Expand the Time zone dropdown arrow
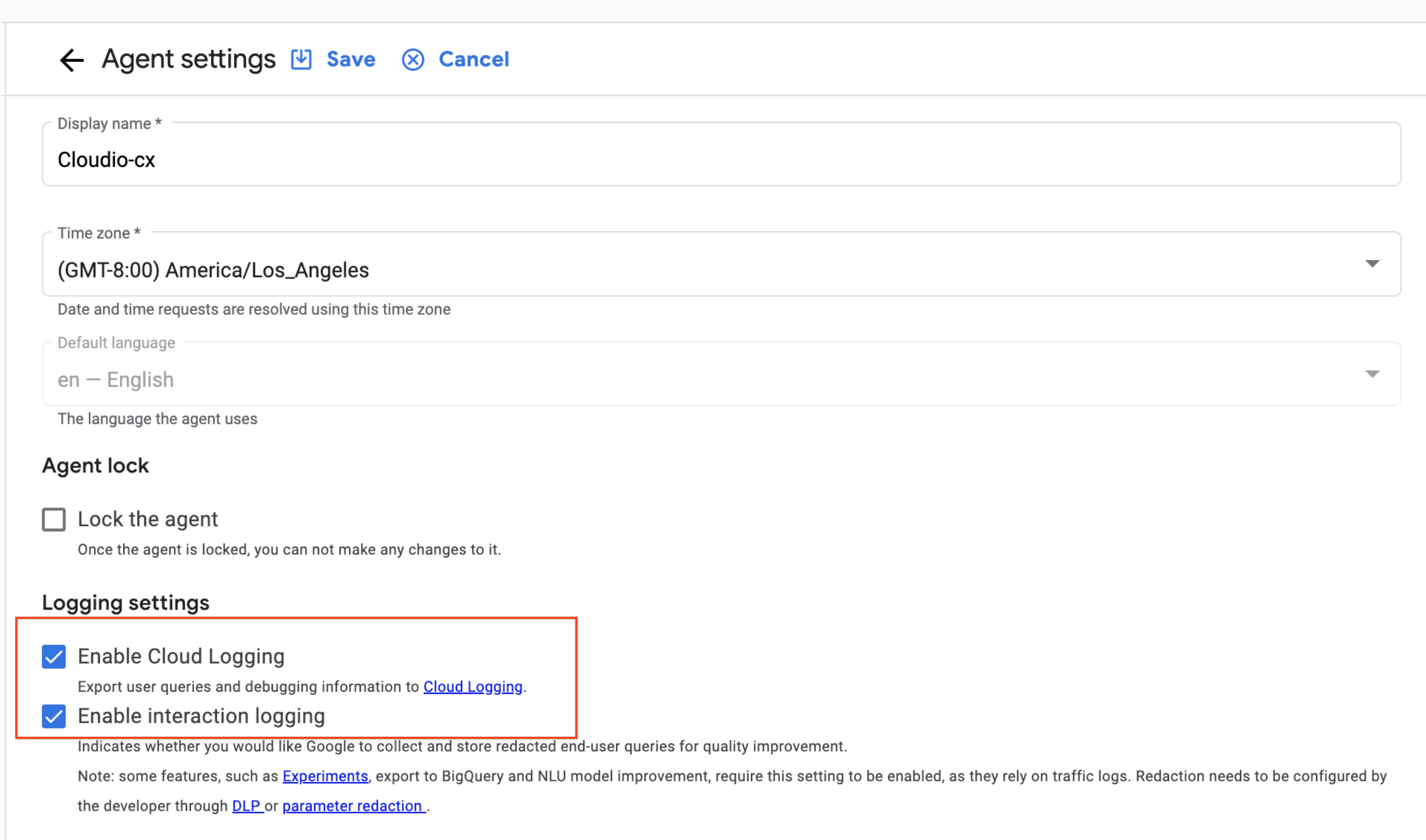The image size is (1426, 840). point(1372,263)
